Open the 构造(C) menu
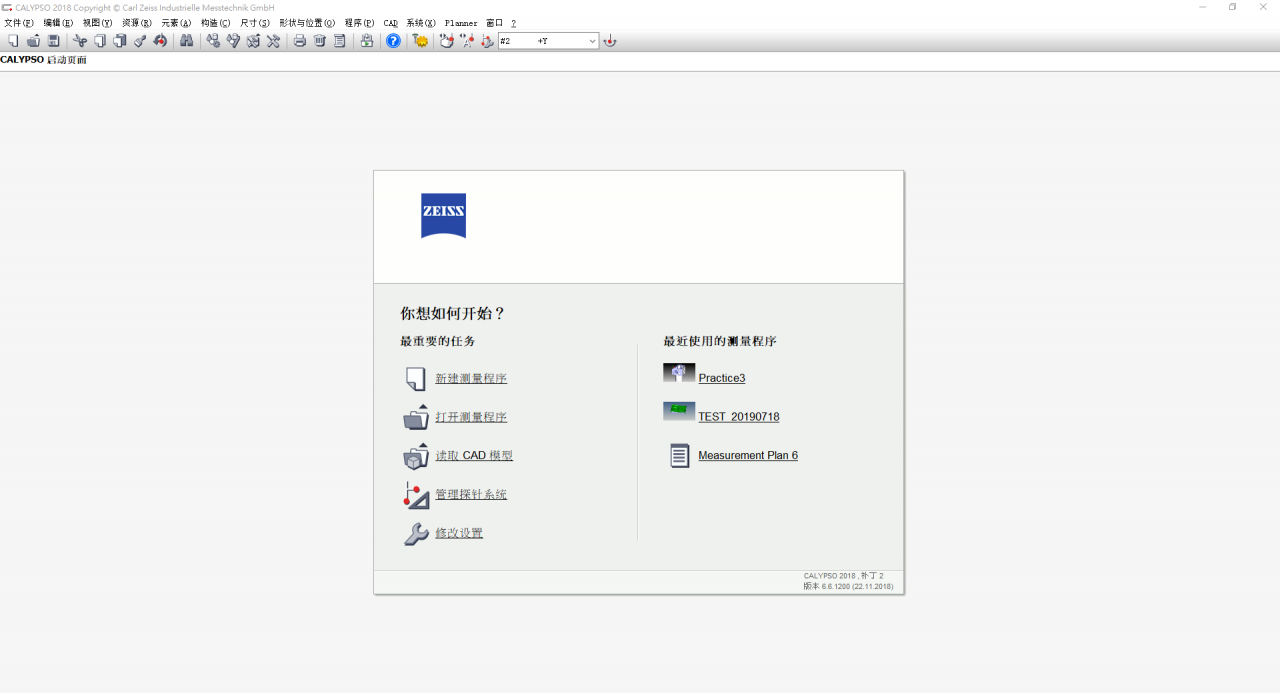This screenshot has width=1280, height=693. point(215,23)
